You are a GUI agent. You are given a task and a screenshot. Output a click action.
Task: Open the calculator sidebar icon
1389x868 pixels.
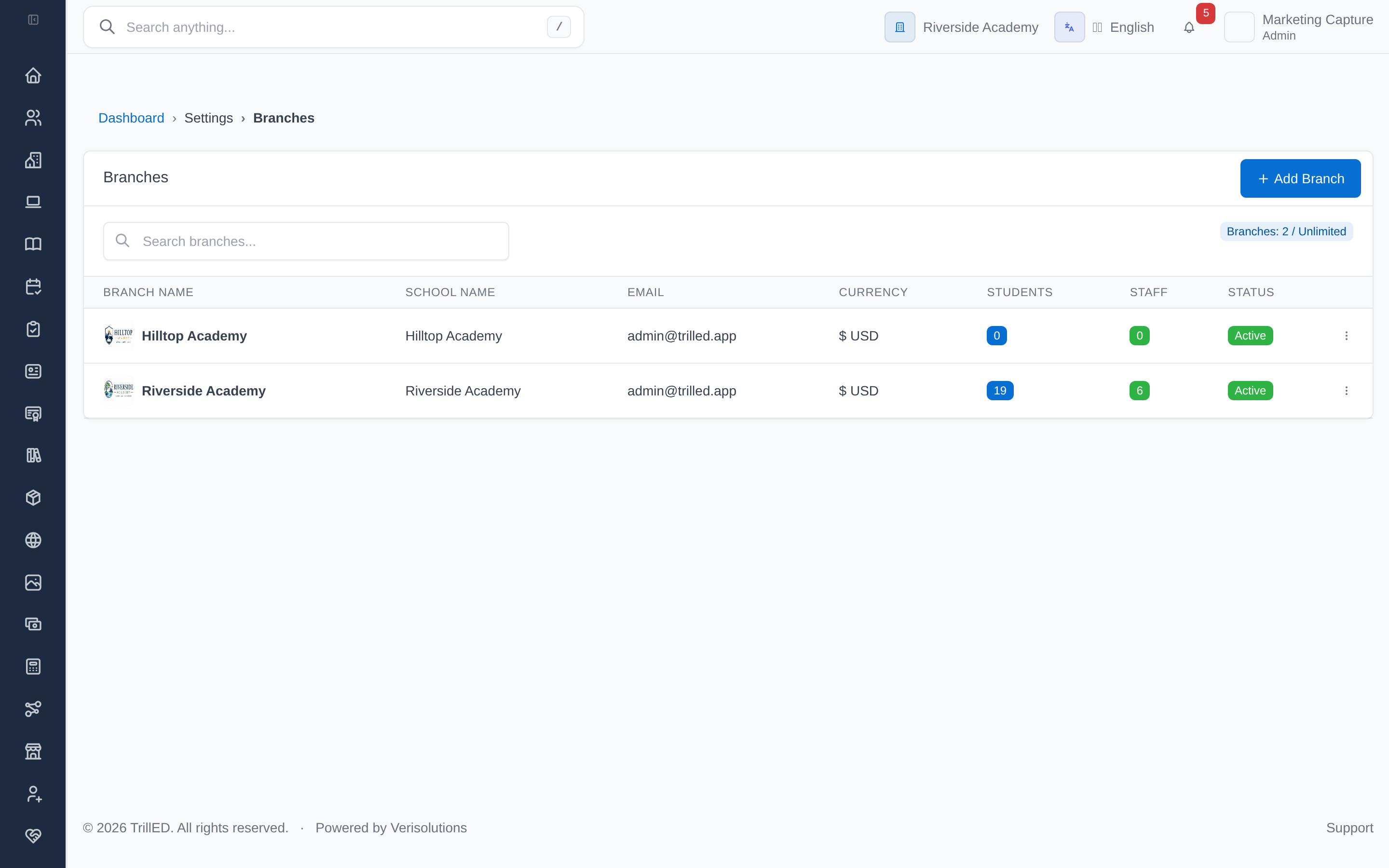pyautogui.click(x=33, y=666)
